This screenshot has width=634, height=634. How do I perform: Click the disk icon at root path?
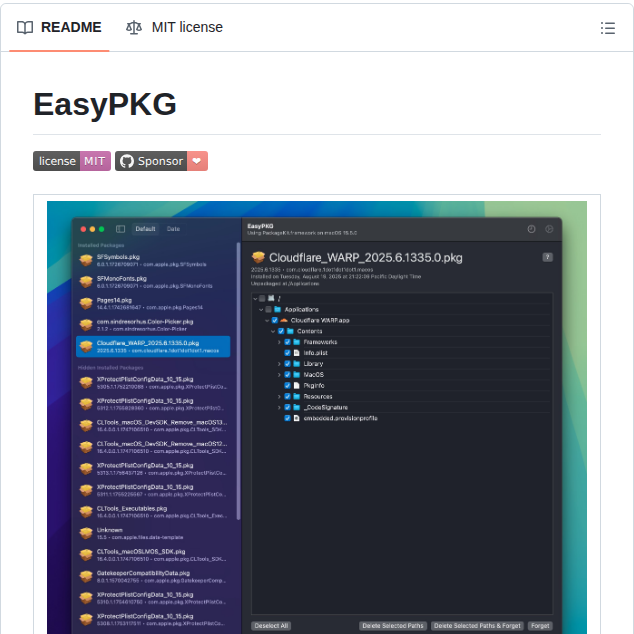(271, 298)
